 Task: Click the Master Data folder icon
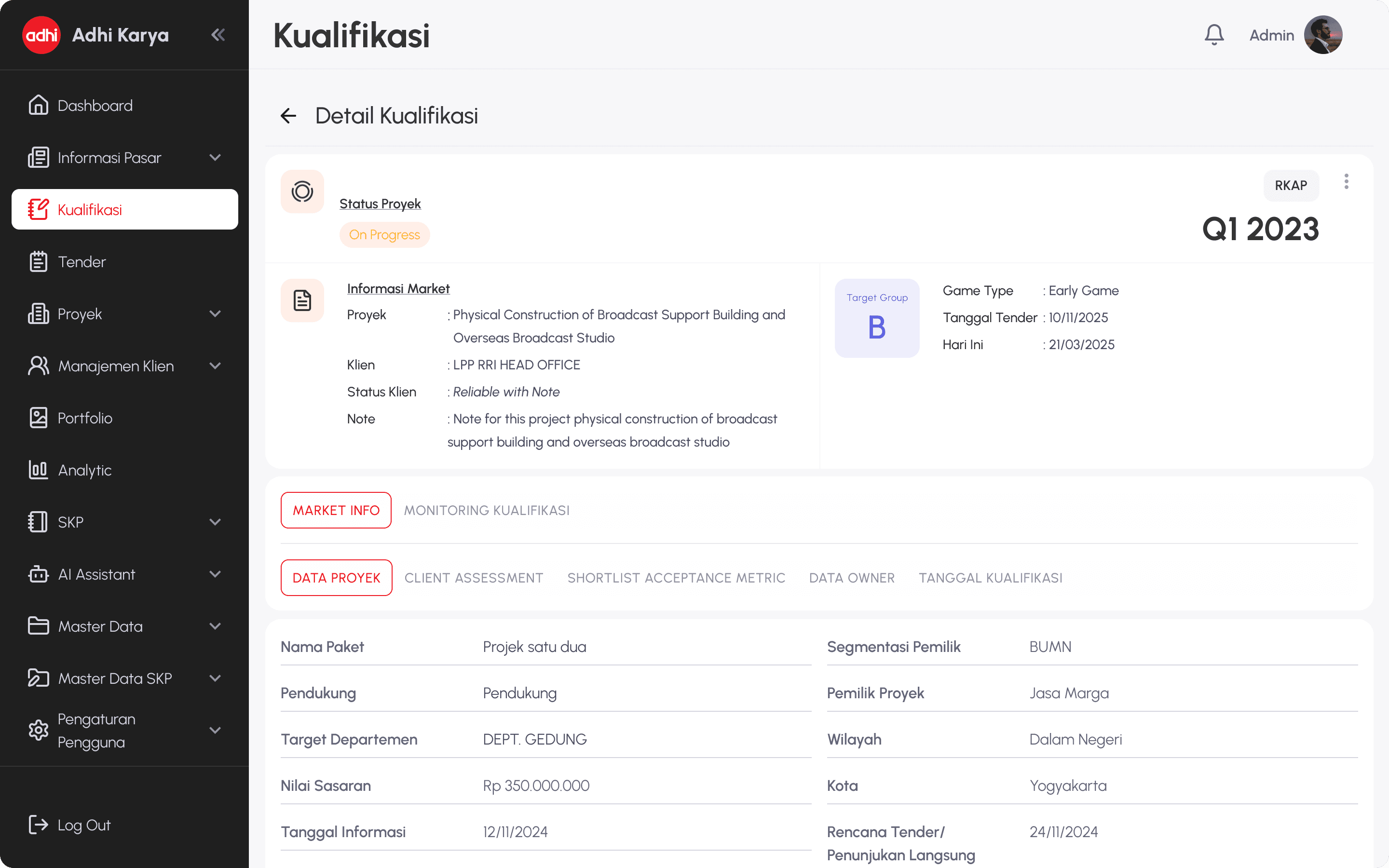(x=39, y=626)
